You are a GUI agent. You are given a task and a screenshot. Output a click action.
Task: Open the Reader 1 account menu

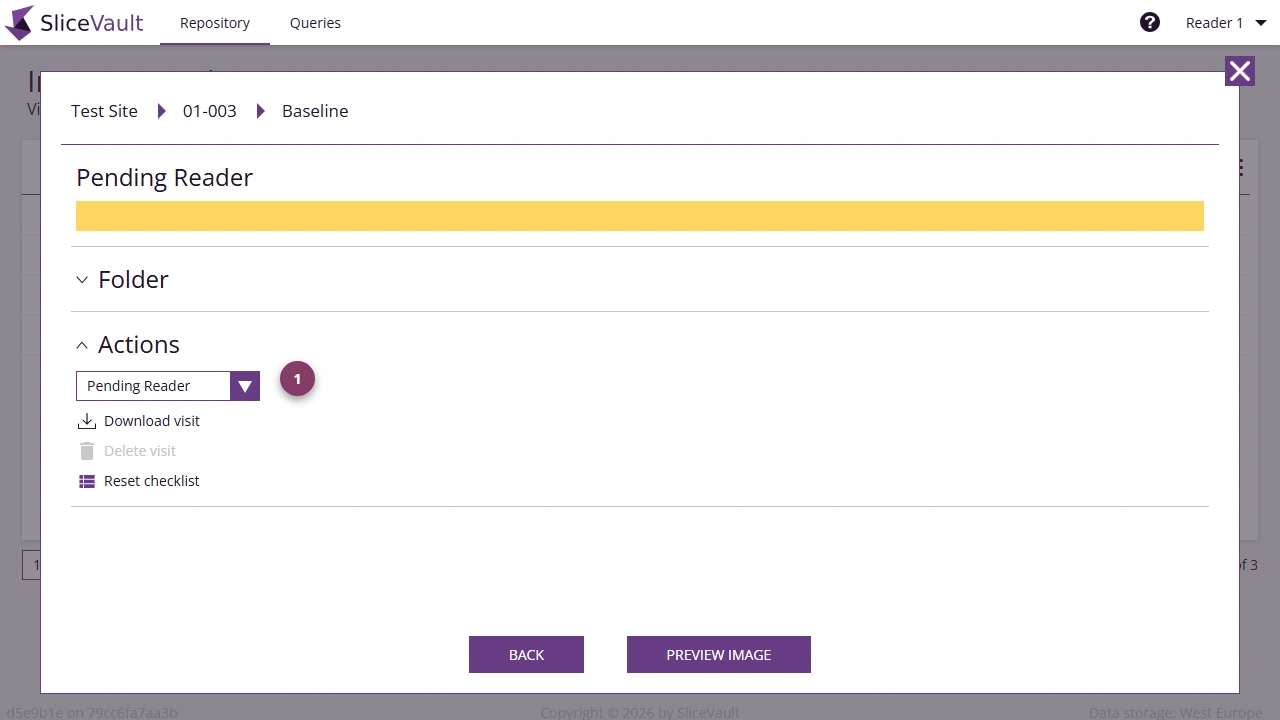click(1222, 22)
